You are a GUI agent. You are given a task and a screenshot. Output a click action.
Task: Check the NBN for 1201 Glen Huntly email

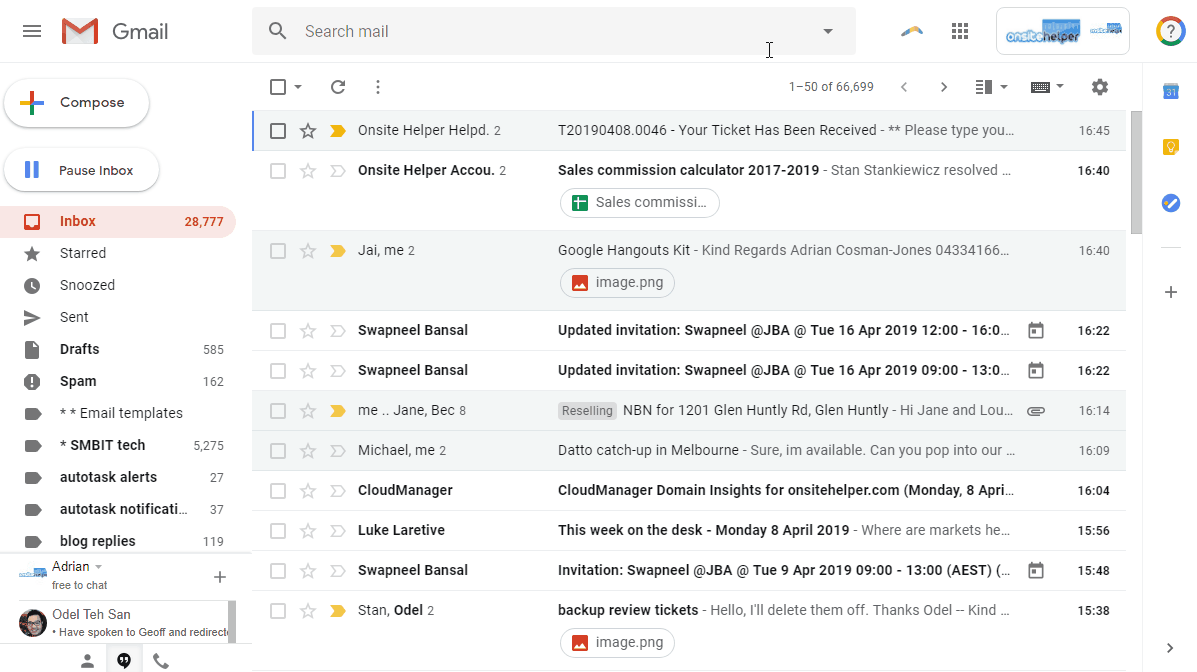[x=278, y=411]
